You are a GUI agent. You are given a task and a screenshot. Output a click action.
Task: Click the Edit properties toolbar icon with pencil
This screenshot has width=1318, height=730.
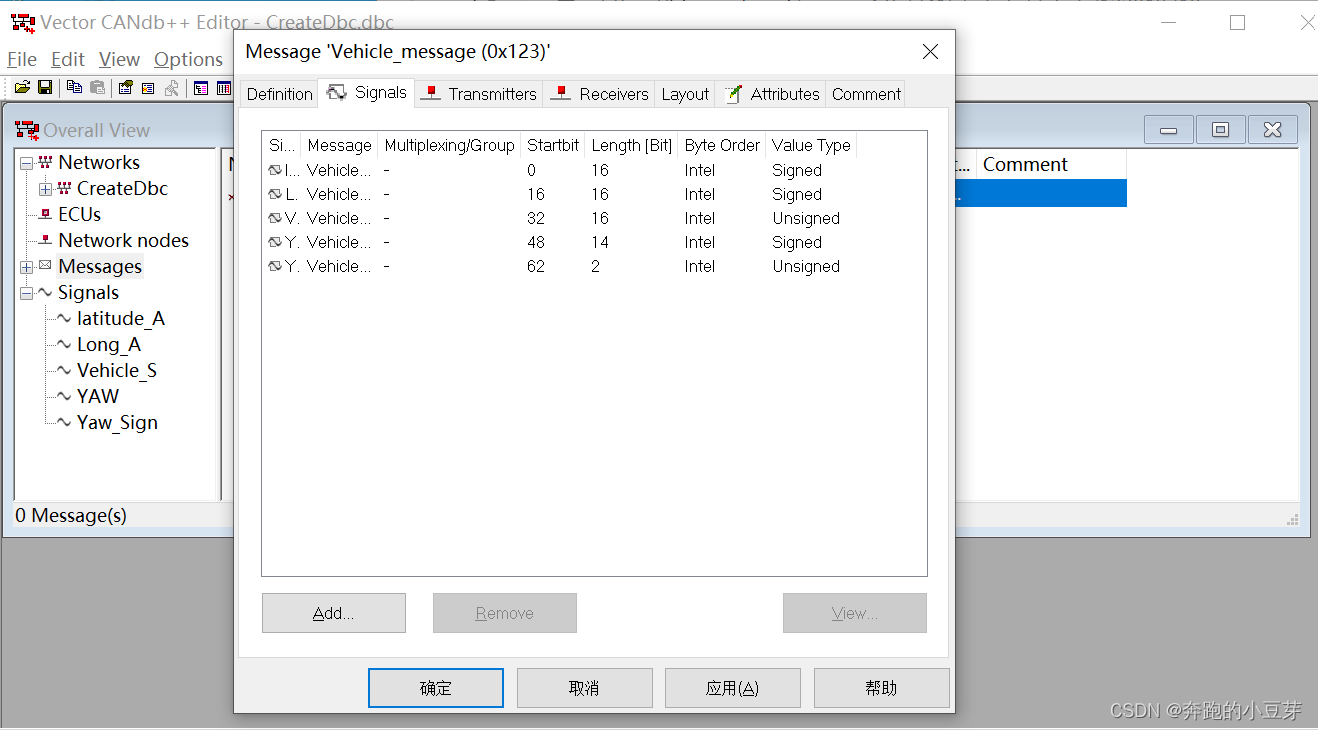tap(126, 88)
